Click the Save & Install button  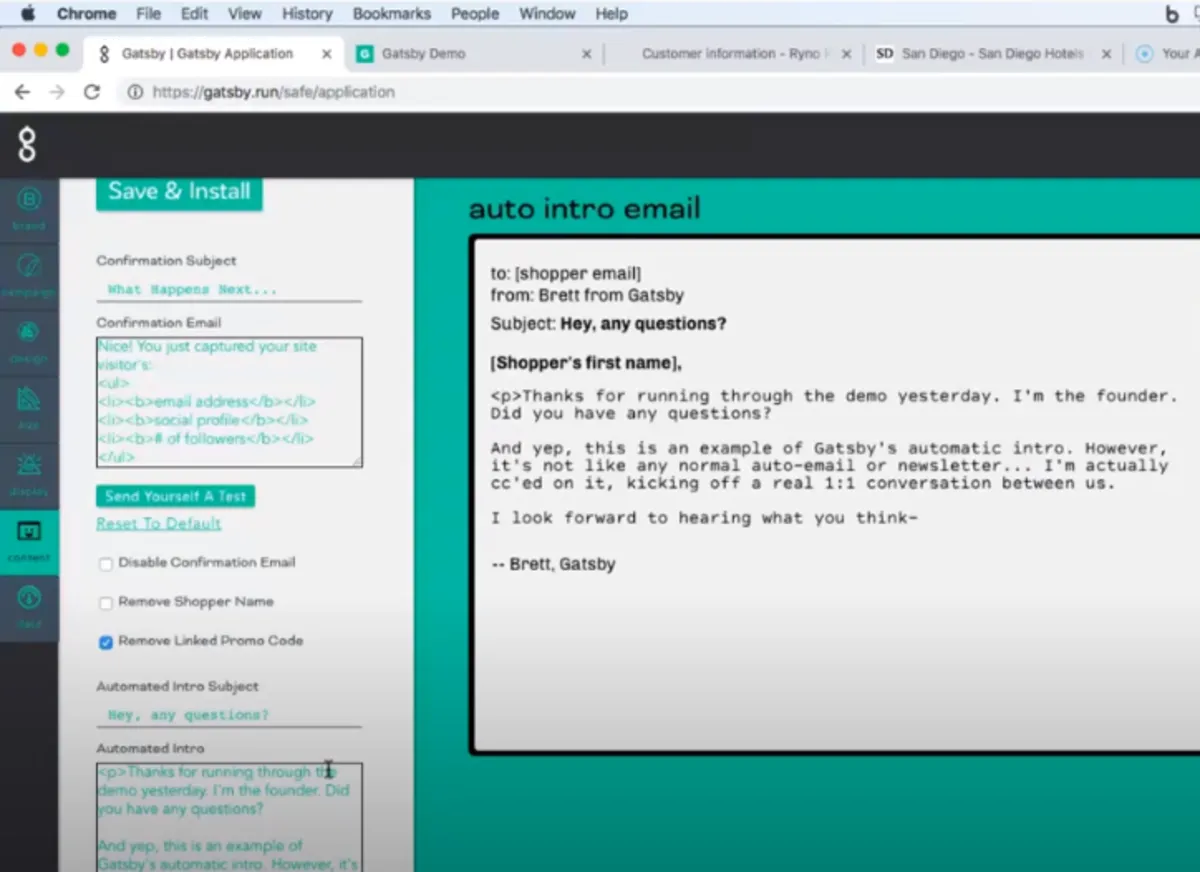179,192
